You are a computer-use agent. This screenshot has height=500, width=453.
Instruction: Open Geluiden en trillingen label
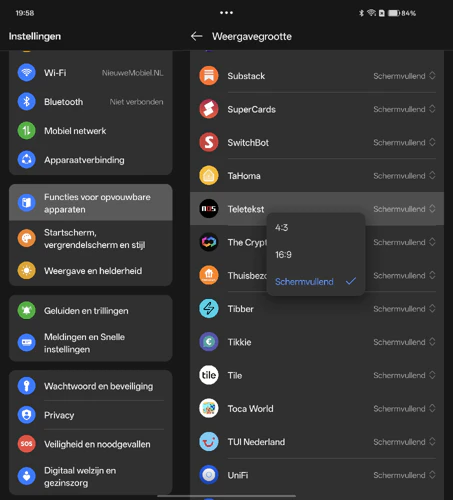tap(86, 311)
